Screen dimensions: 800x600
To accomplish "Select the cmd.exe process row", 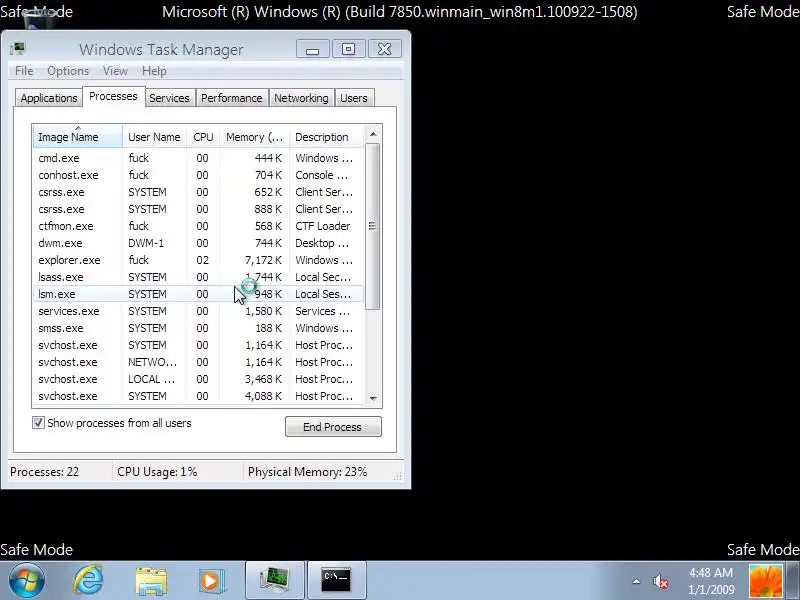I will click(x=199, y=158).
